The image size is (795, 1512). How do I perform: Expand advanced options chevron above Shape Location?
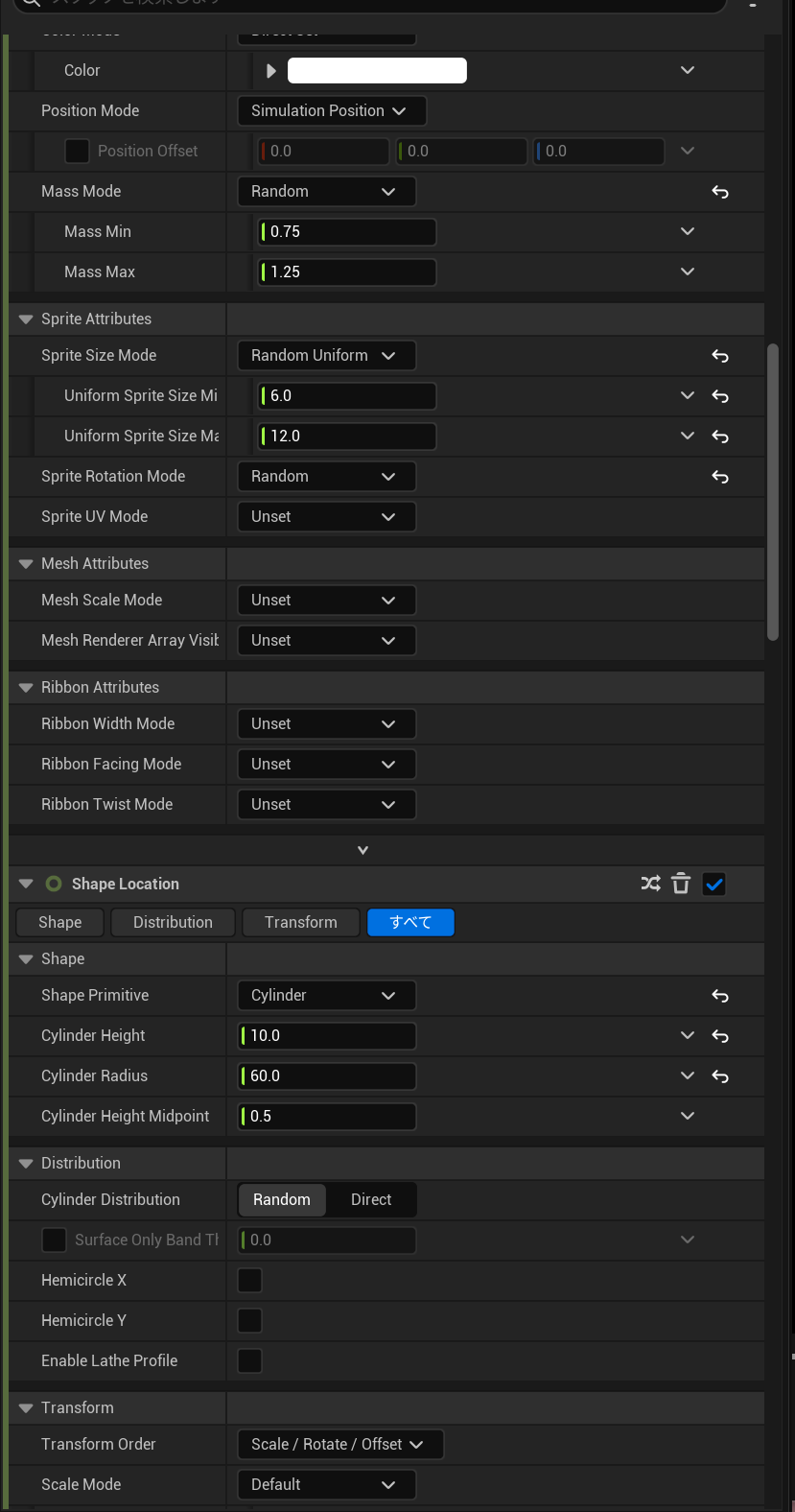coord(362,850)
